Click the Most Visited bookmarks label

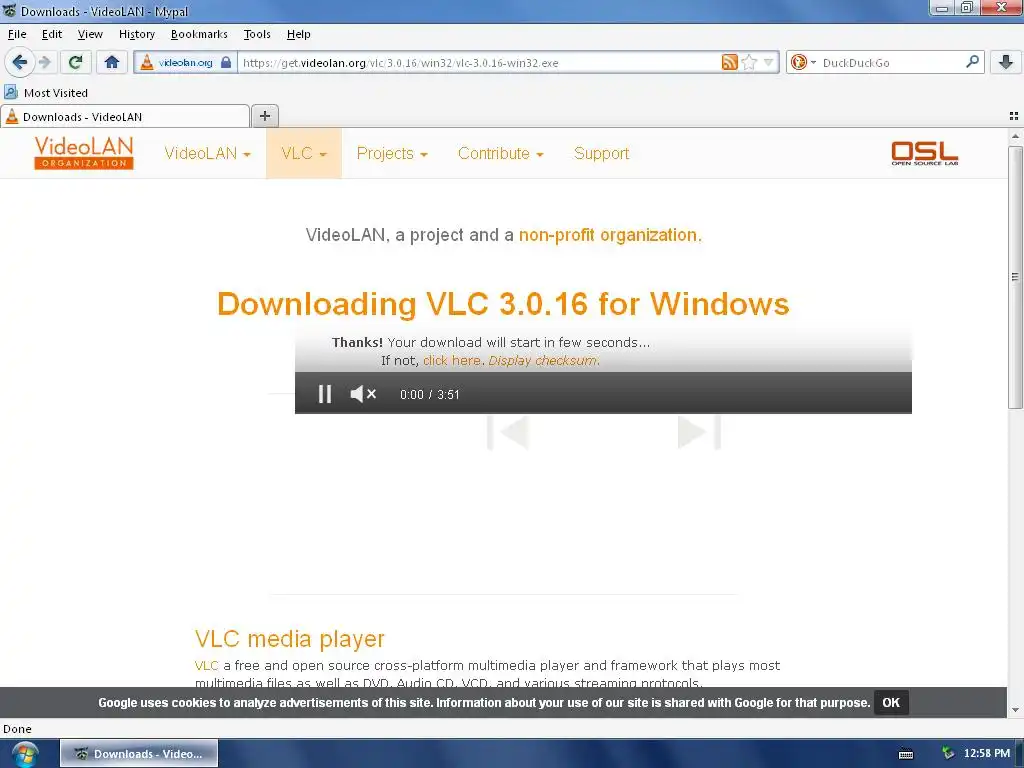coord(56,93)
